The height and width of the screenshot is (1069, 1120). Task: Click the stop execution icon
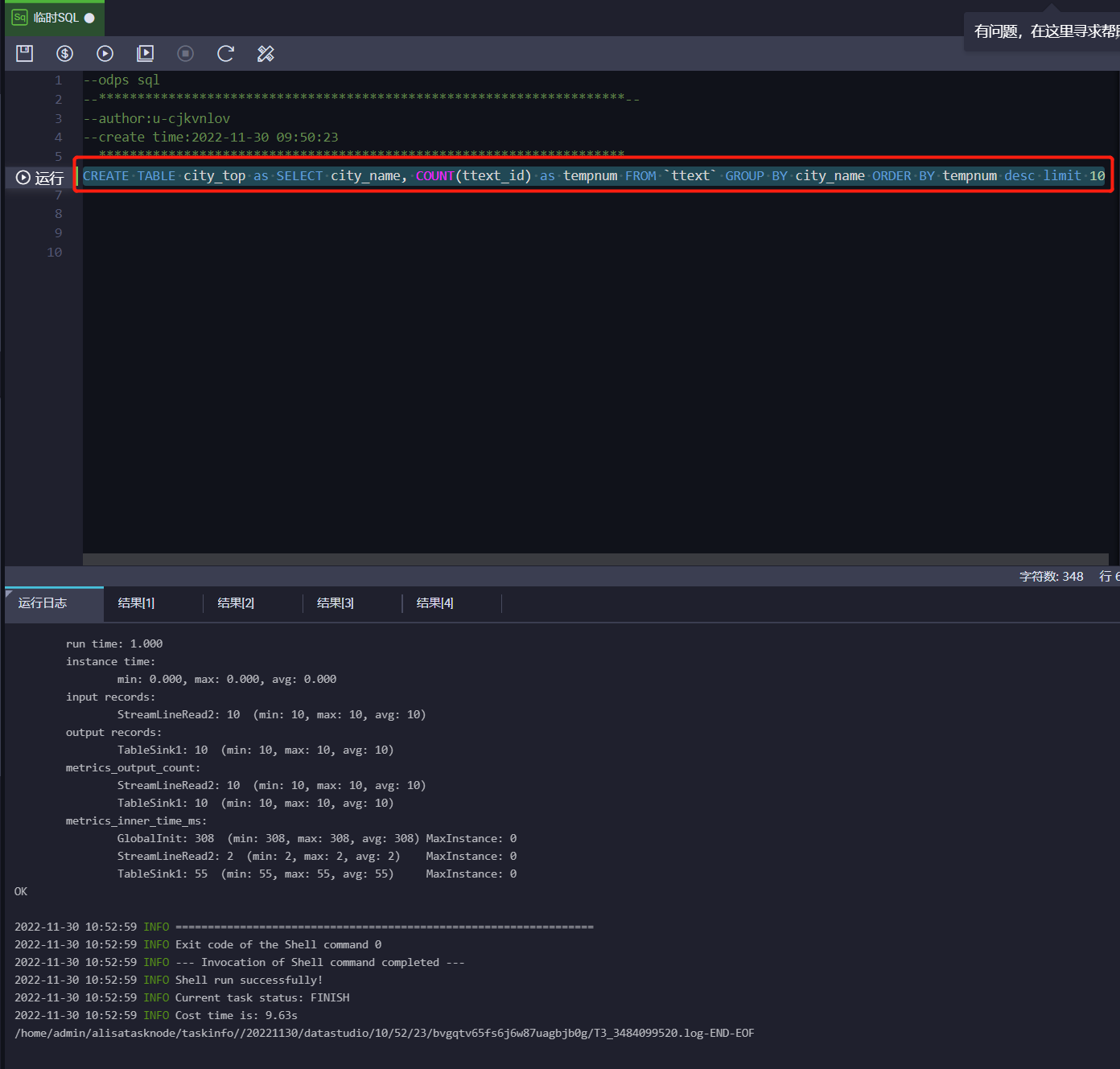coord(185,53)
